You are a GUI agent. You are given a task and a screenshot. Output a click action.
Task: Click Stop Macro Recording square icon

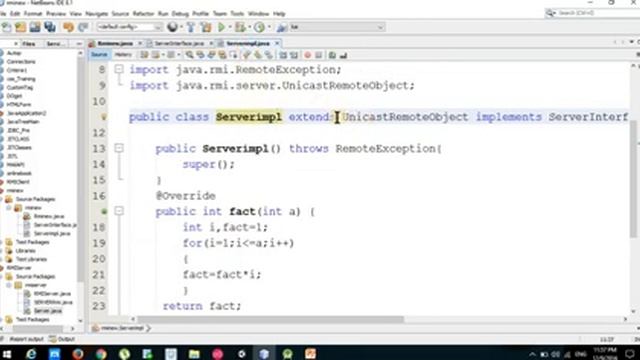(x=319, y=55)
